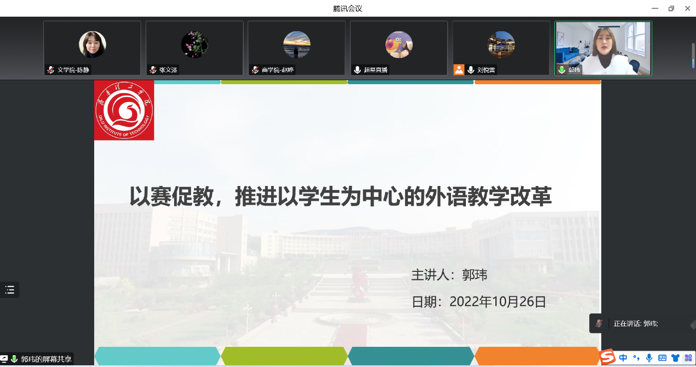Click the red university logo on slide
Viewport: 696px width, 367px height.
point(124,110)
